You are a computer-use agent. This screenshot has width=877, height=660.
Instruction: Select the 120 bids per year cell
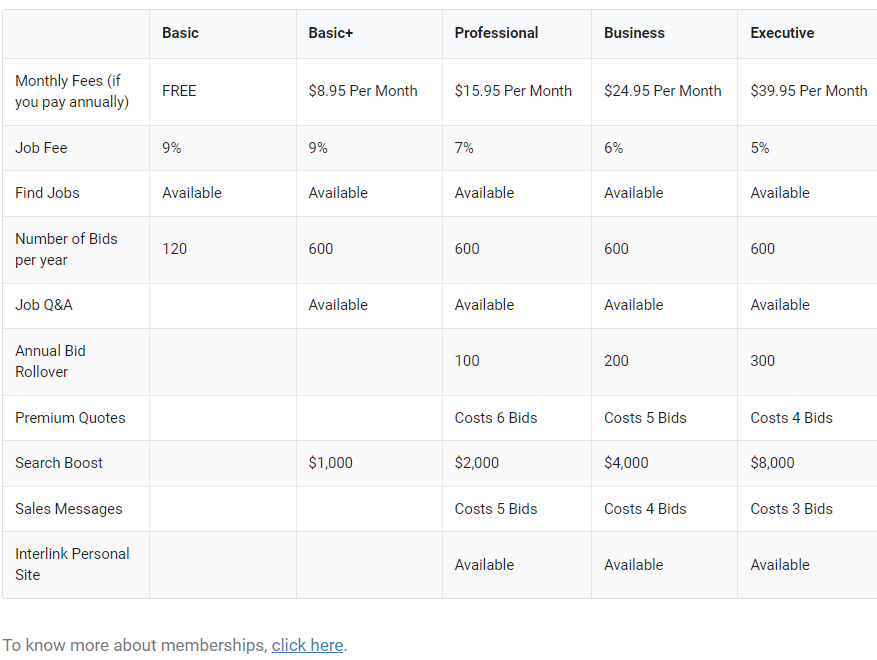[x=175, y=249]
